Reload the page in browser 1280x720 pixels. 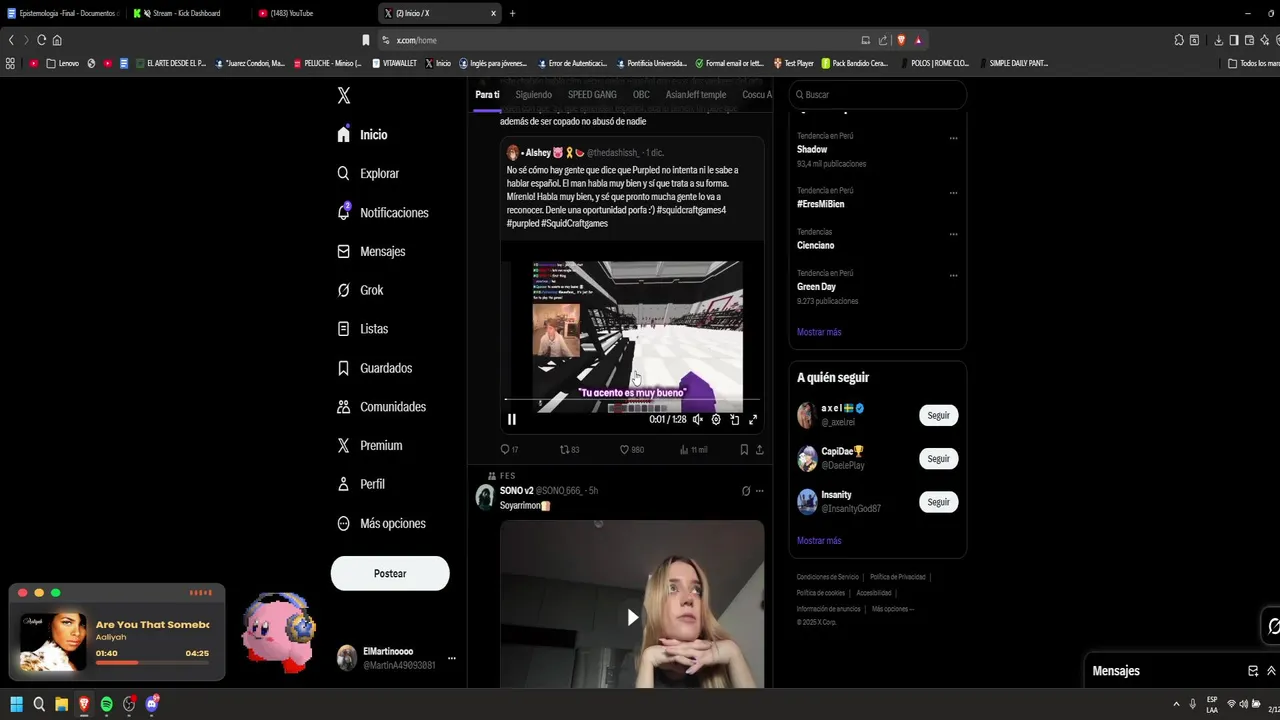(41, 40)
